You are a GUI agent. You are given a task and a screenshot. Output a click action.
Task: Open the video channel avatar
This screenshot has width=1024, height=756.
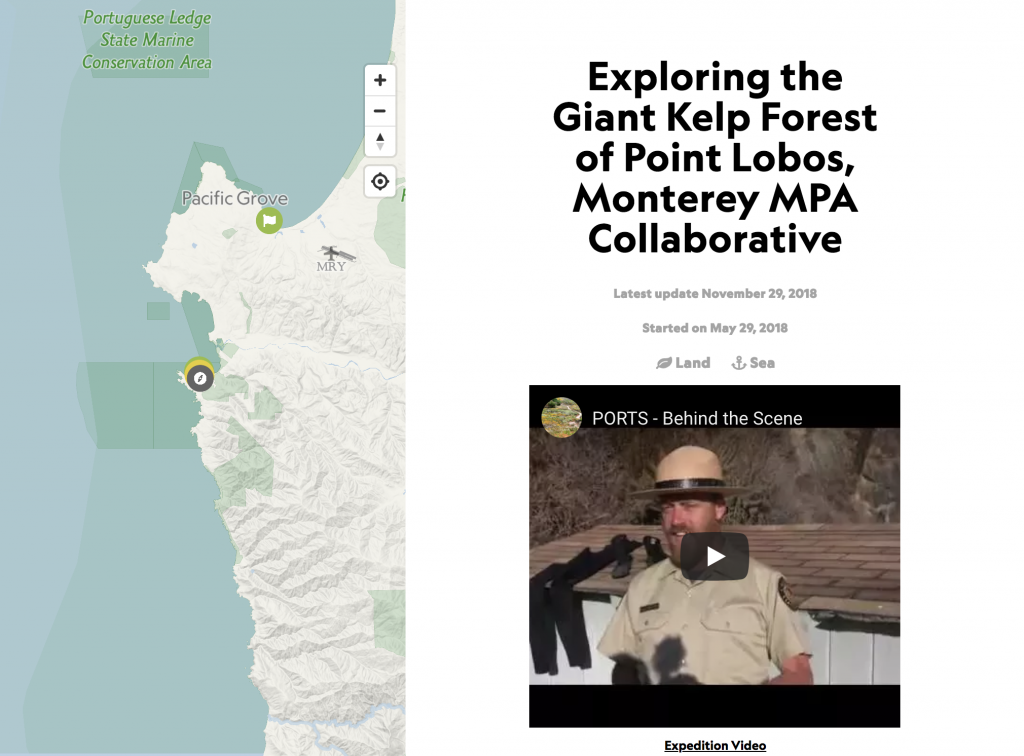tap(562, 418)
